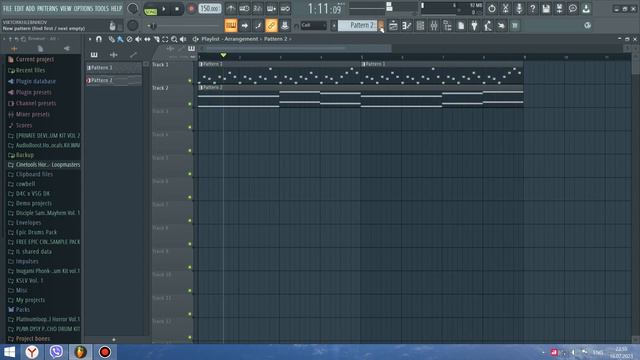Click the Undo history icon
This screenshot has height=360, width=640.
(x=491, y=9)
